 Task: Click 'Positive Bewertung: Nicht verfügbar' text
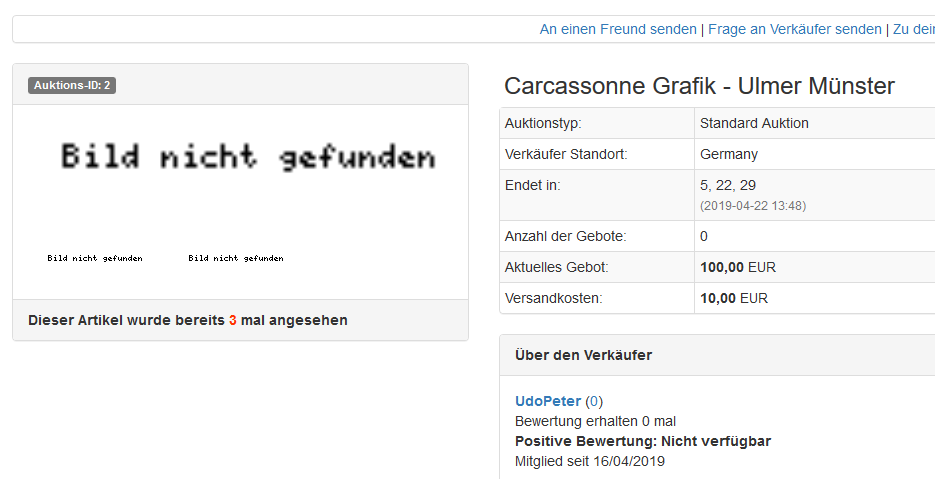click(x=642, y=441)
